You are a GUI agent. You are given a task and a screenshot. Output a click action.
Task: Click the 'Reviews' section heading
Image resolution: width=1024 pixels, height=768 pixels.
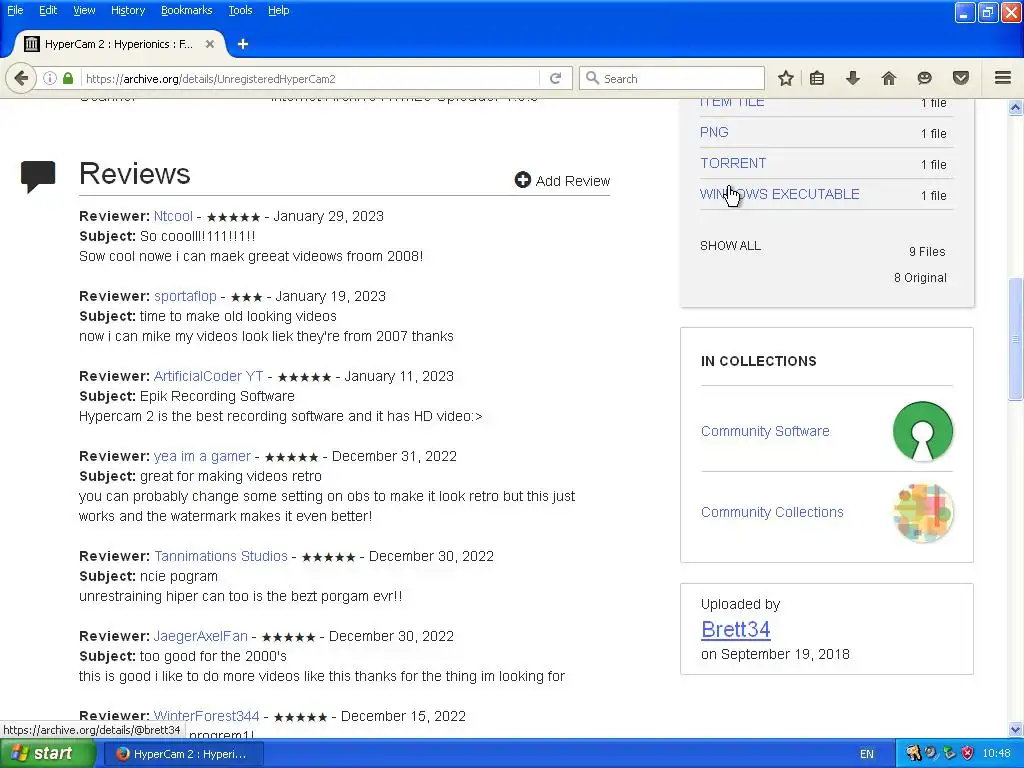pyautogui.click(x=135, y=174)
